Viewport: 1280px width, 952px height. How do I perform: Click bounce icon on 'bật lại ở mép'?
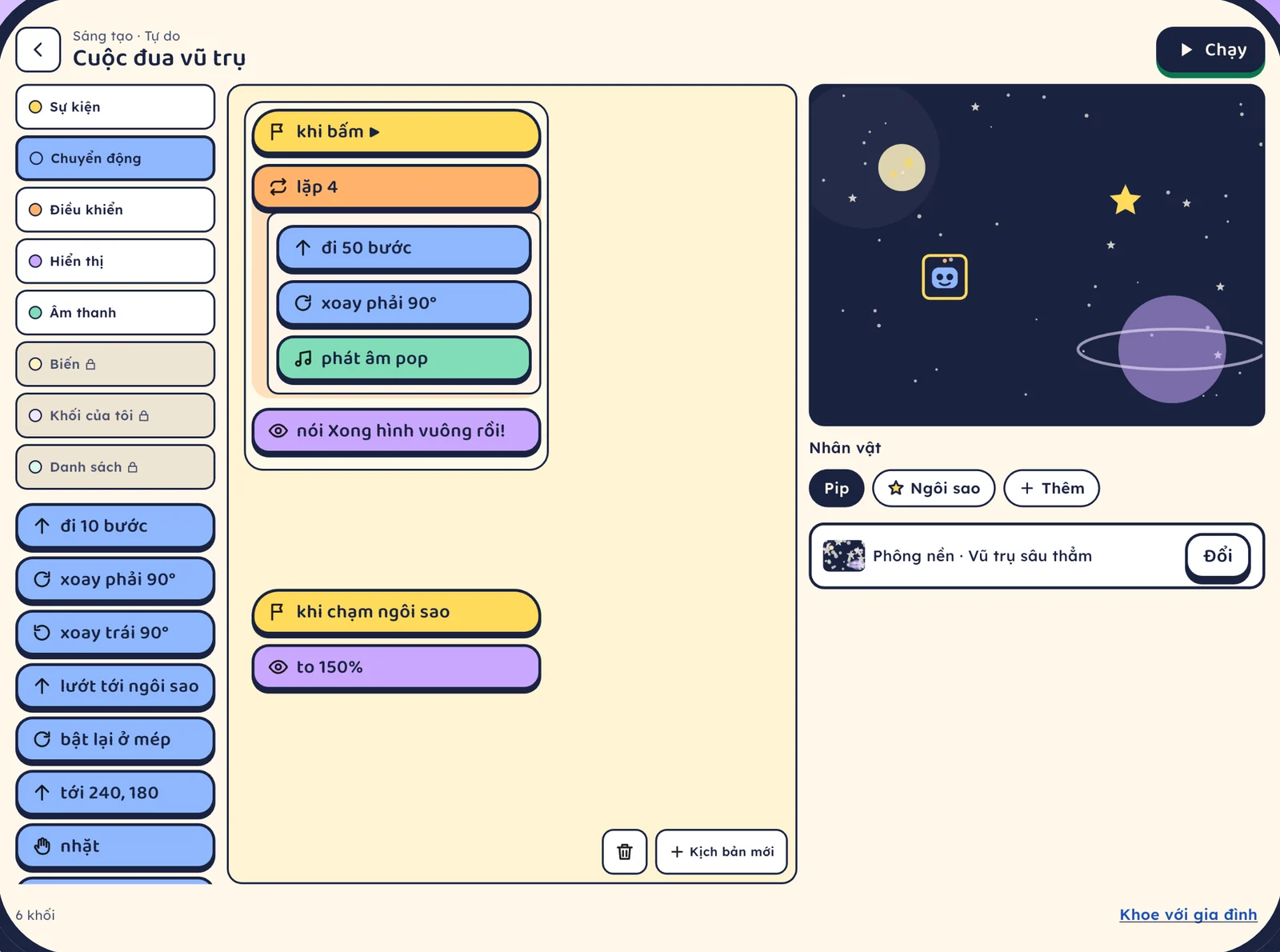coord(42,739)
